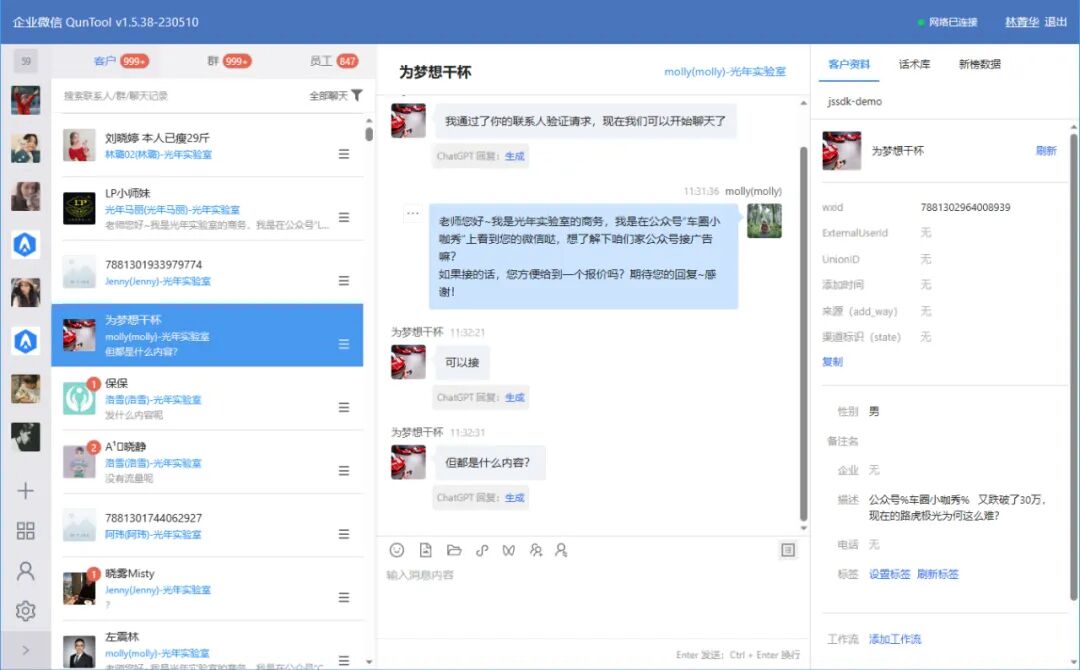This screenshot has width=1080, height=670.
Task: Open menu icon on 7881301933979774 row
Action: [x=344, y=281]
